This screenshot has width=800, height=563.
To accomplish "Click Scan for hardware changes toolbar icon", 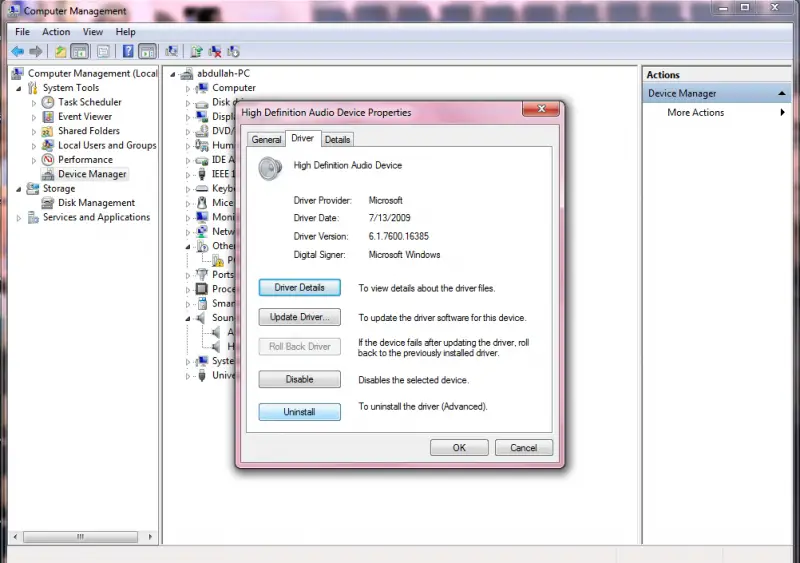I will tap(171, 51).
